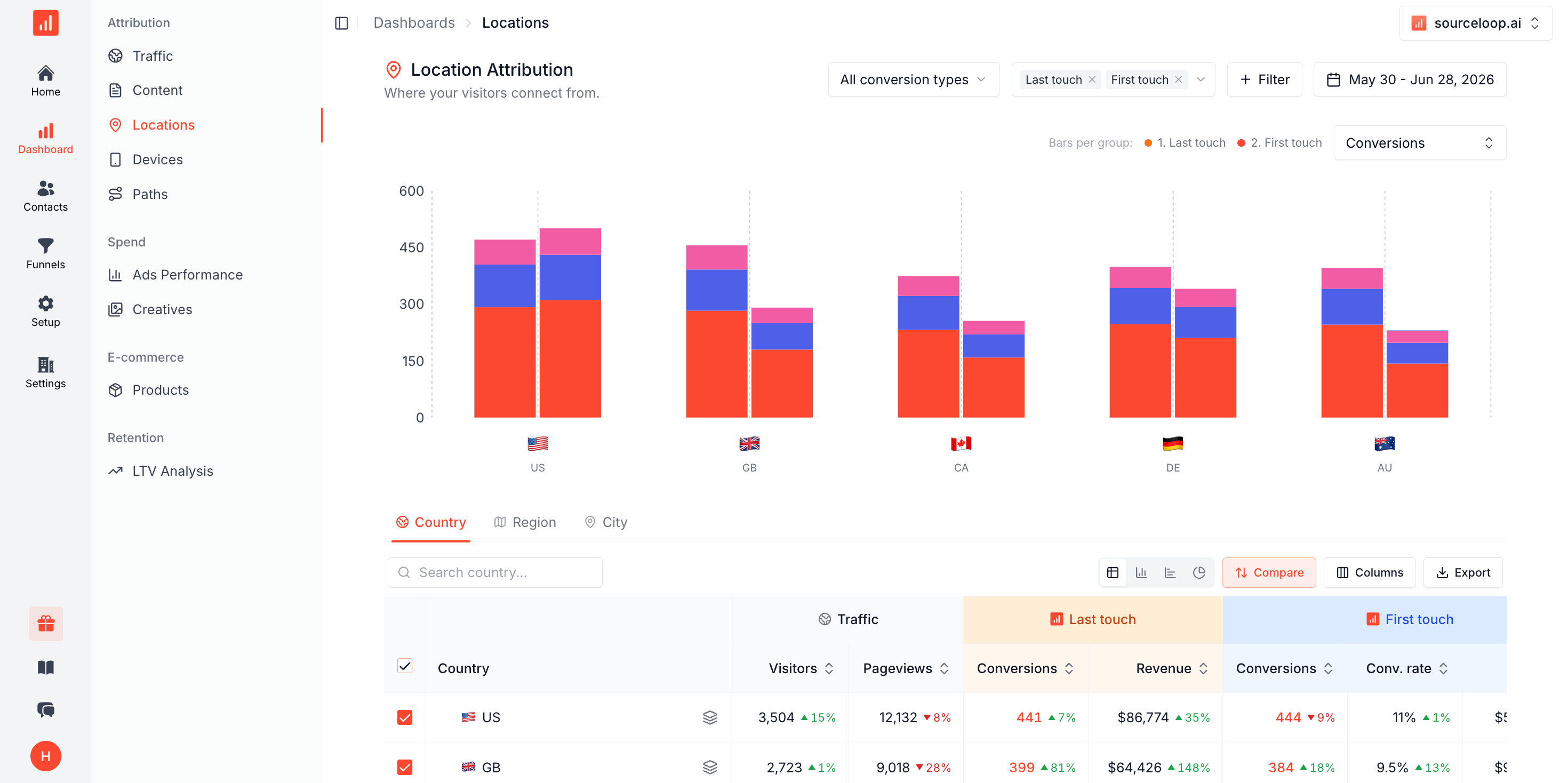The width and height of the screenshot is (1568, 783).
Task: Click the layers icon in US row
Action: [710, 717]
